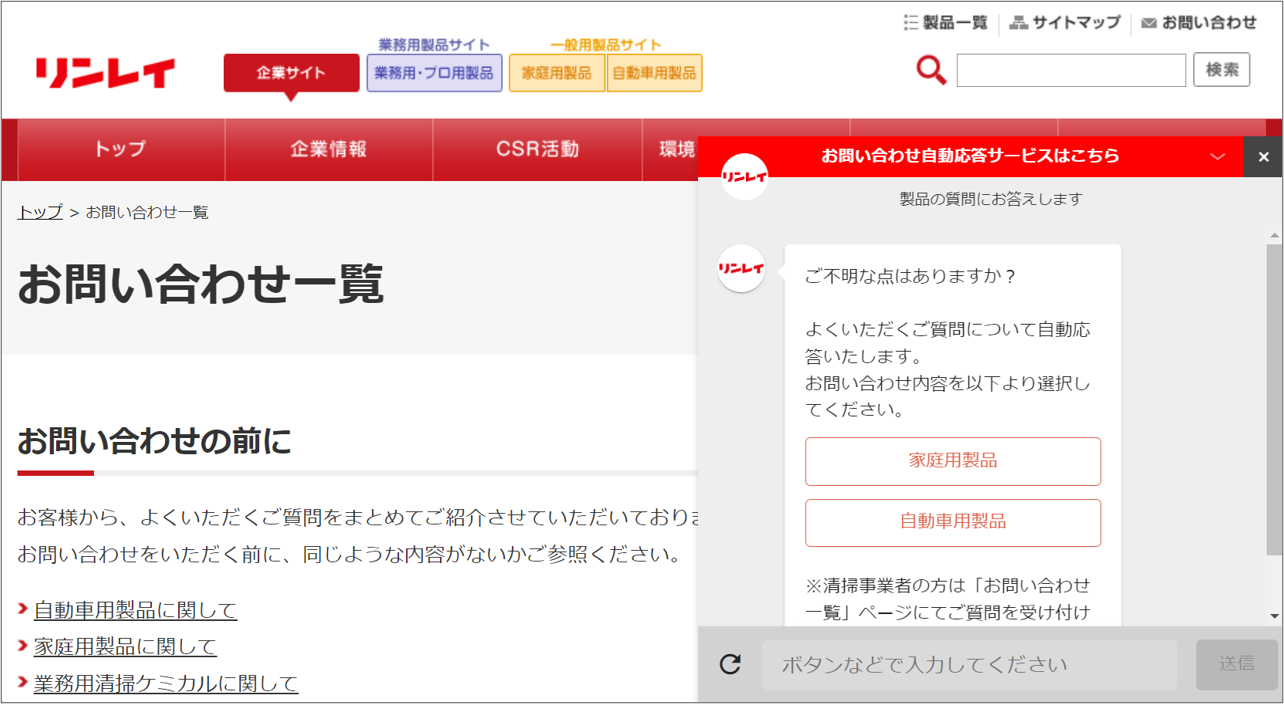The width and height of the screenshot is (1284, 704).
Task: Open 企業情報 navigation menu item
Action: pyautogui.click(x=329, y=149)
